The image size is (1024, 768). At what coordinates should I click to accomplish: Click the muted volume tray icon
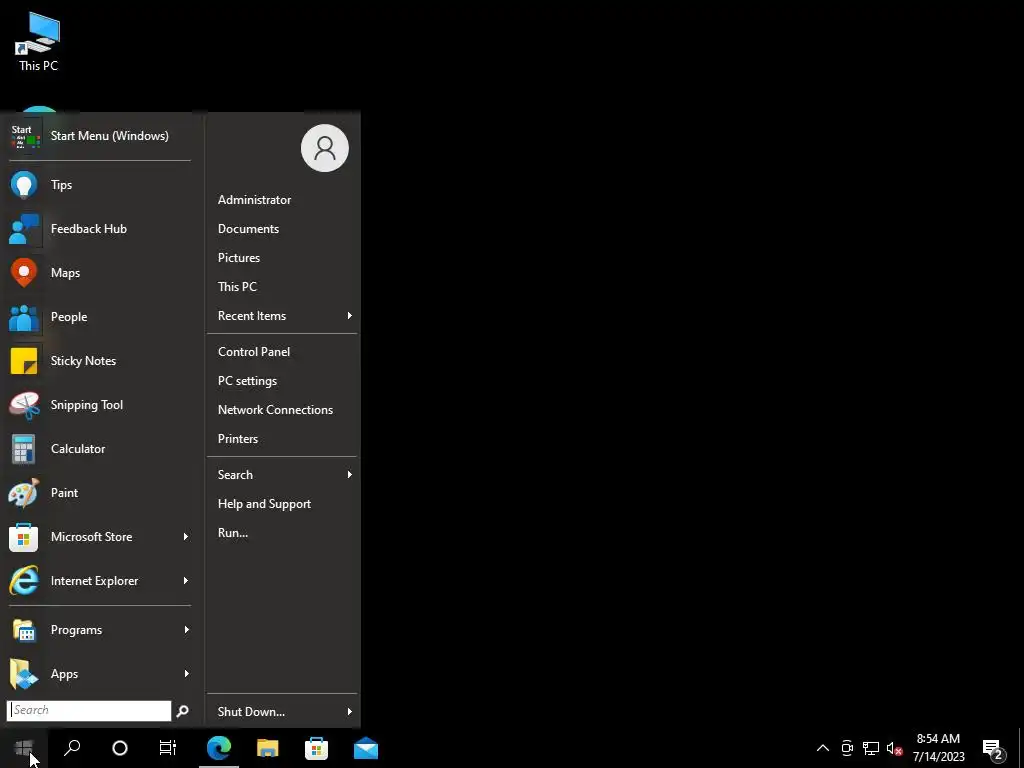pos(894,748)
